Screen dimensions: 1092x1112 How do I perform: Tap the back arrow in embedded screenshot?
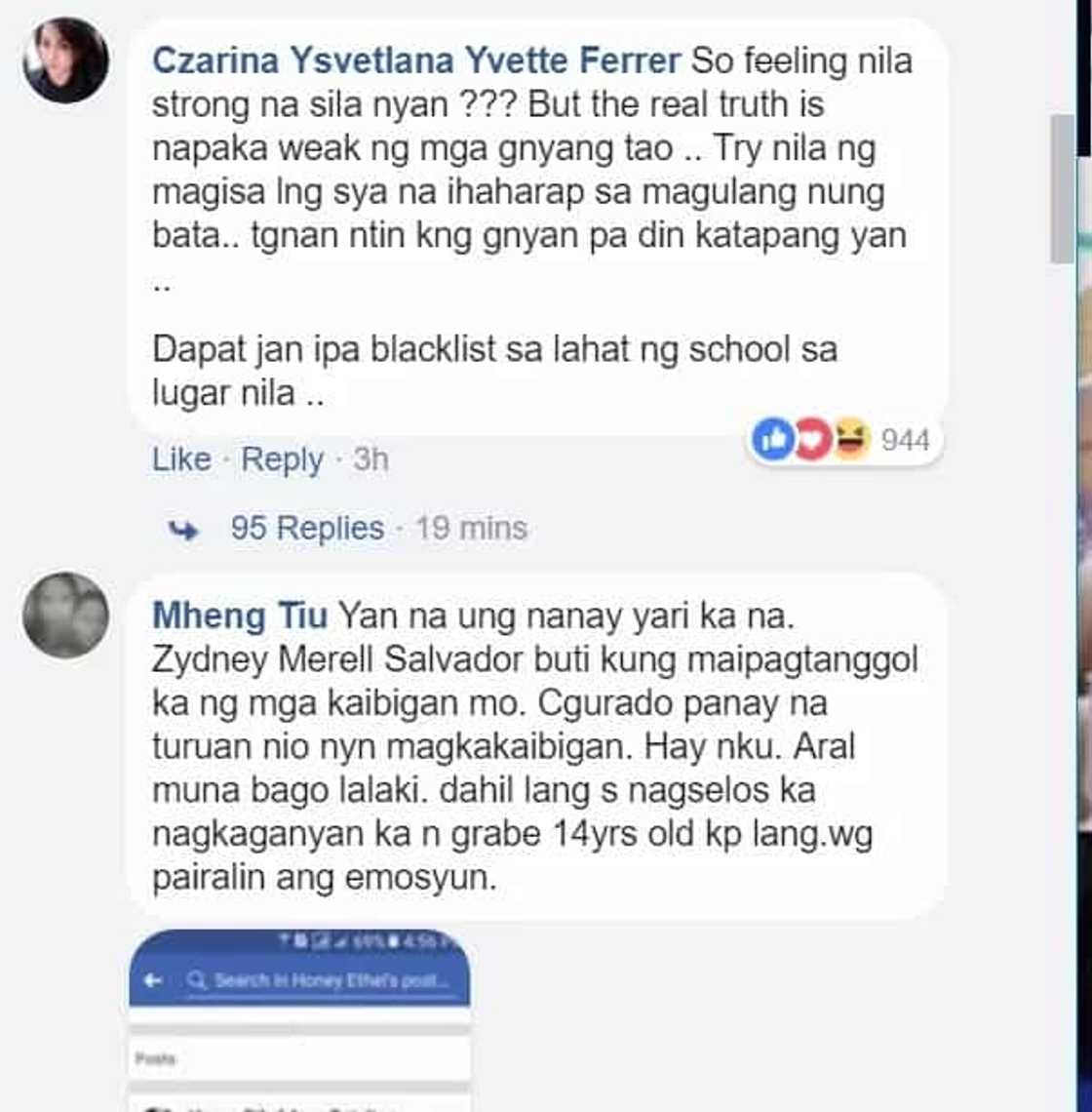(152, 980)
